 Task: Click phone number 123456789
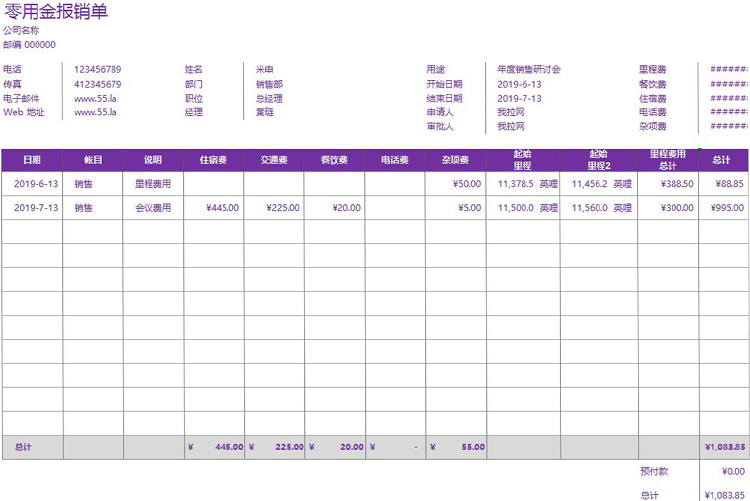click(x=98, y=69)
